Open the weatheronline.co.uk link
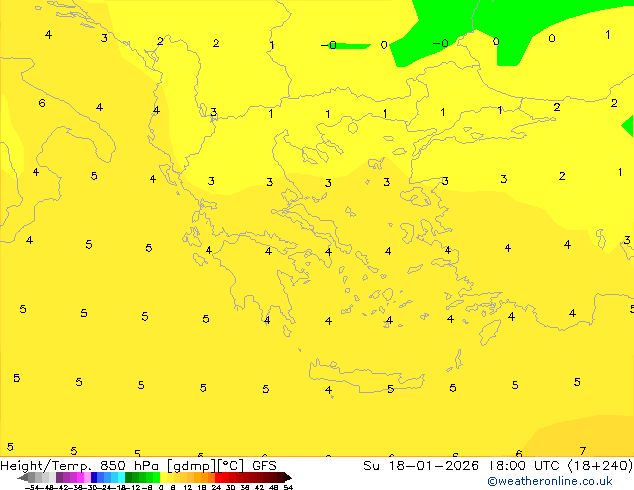The width and height of the screenshot is (634, 490). (x=549, y=481)
